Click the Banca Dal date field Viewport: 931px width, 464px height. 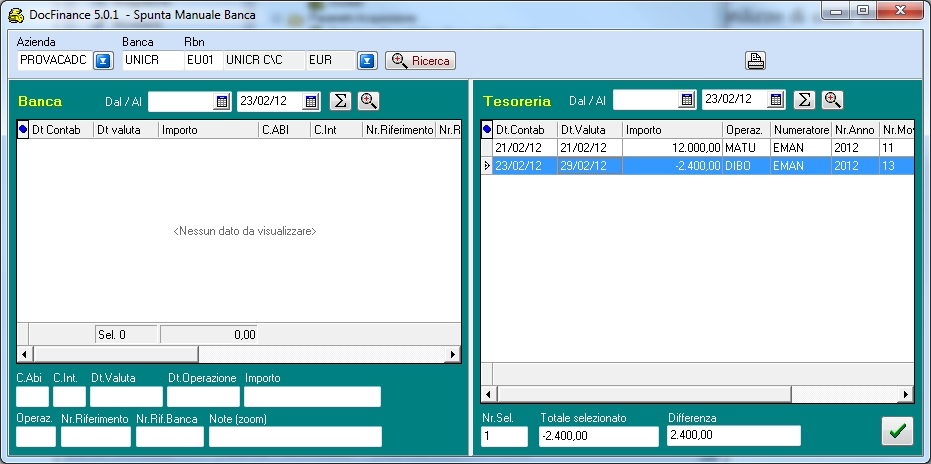point(181,102)
